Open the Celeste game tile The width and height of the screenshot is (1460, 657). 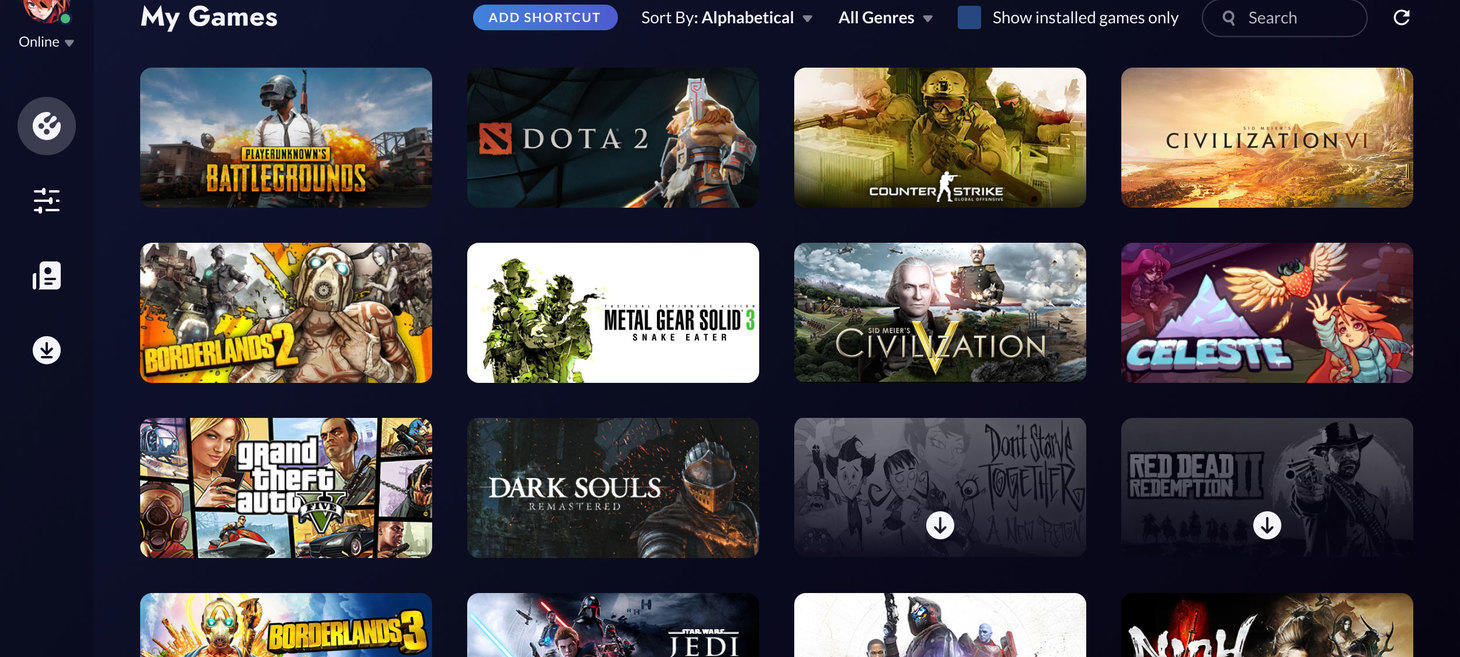1267,313
